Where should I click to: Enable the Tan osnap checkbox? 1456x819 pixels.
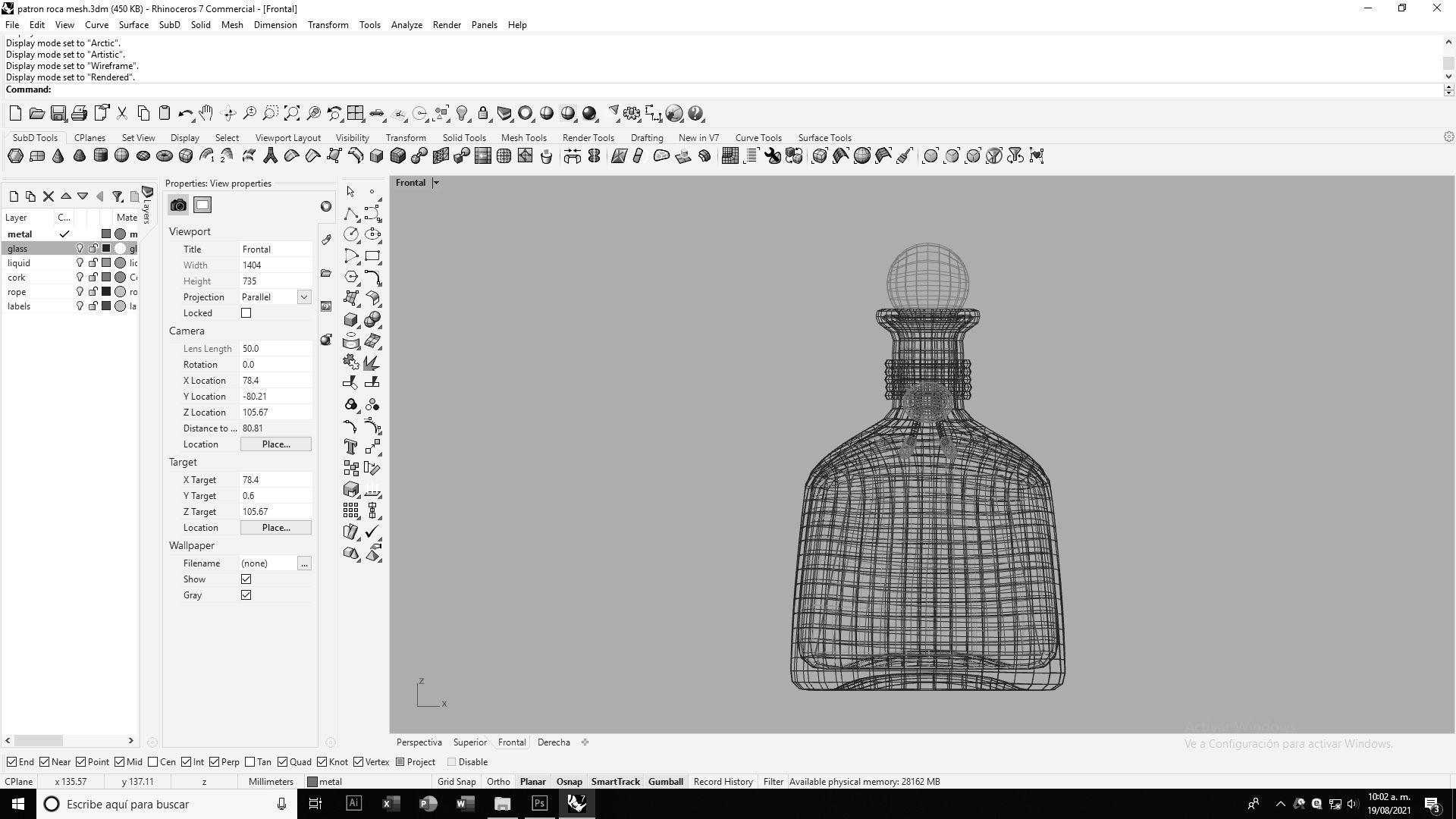pos(250,762)
